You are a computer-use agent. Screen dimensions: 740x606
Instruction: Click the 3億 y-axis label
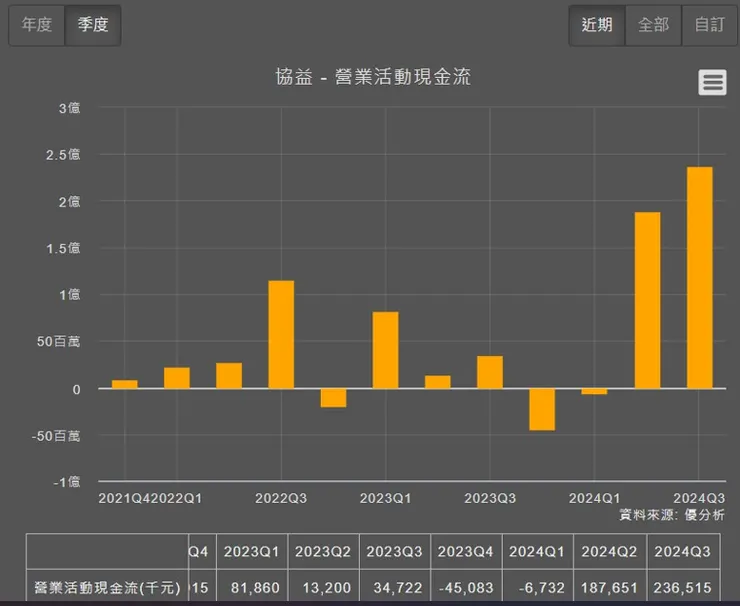69,108
